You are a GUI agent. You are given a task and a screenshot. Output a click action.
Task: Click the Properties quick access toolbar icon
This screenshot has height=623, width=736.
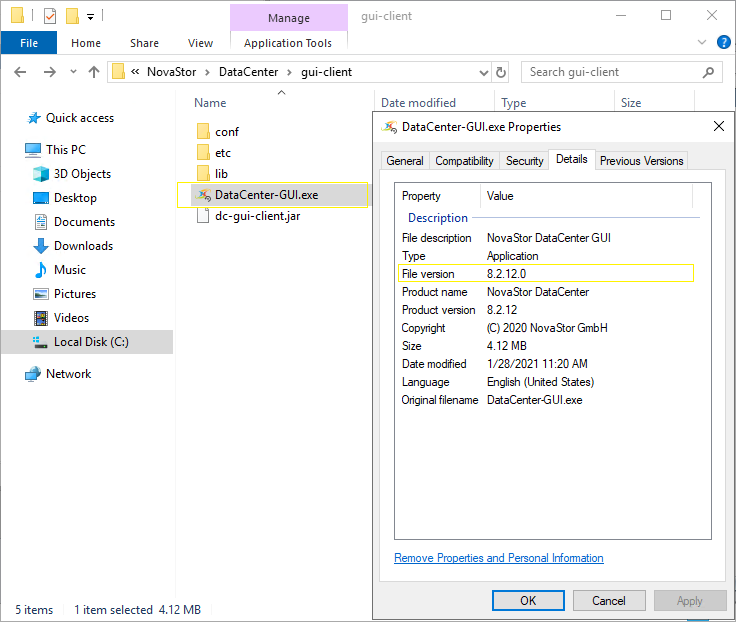(50, 16)
